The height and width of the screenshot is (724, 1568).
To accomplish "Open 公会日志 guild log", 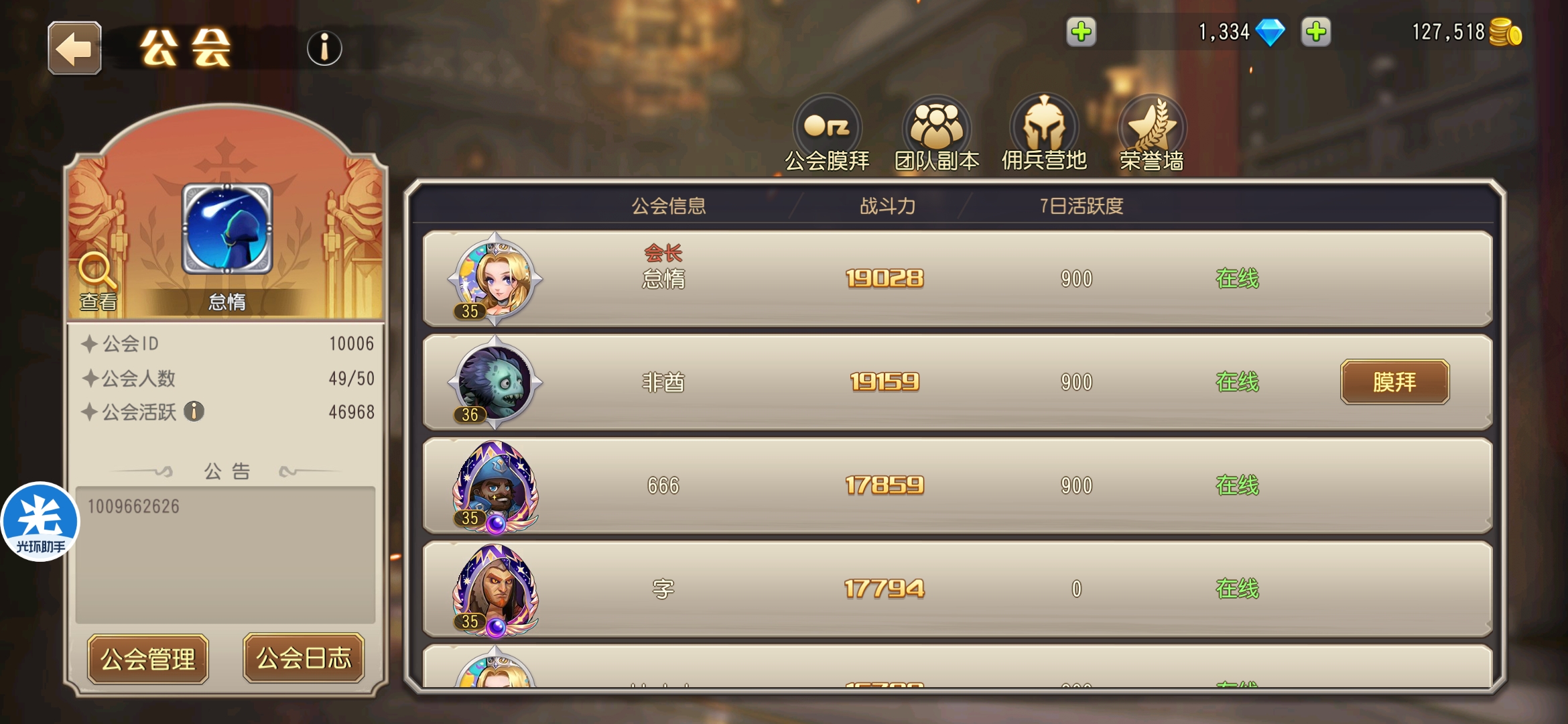I will [304, 658].
